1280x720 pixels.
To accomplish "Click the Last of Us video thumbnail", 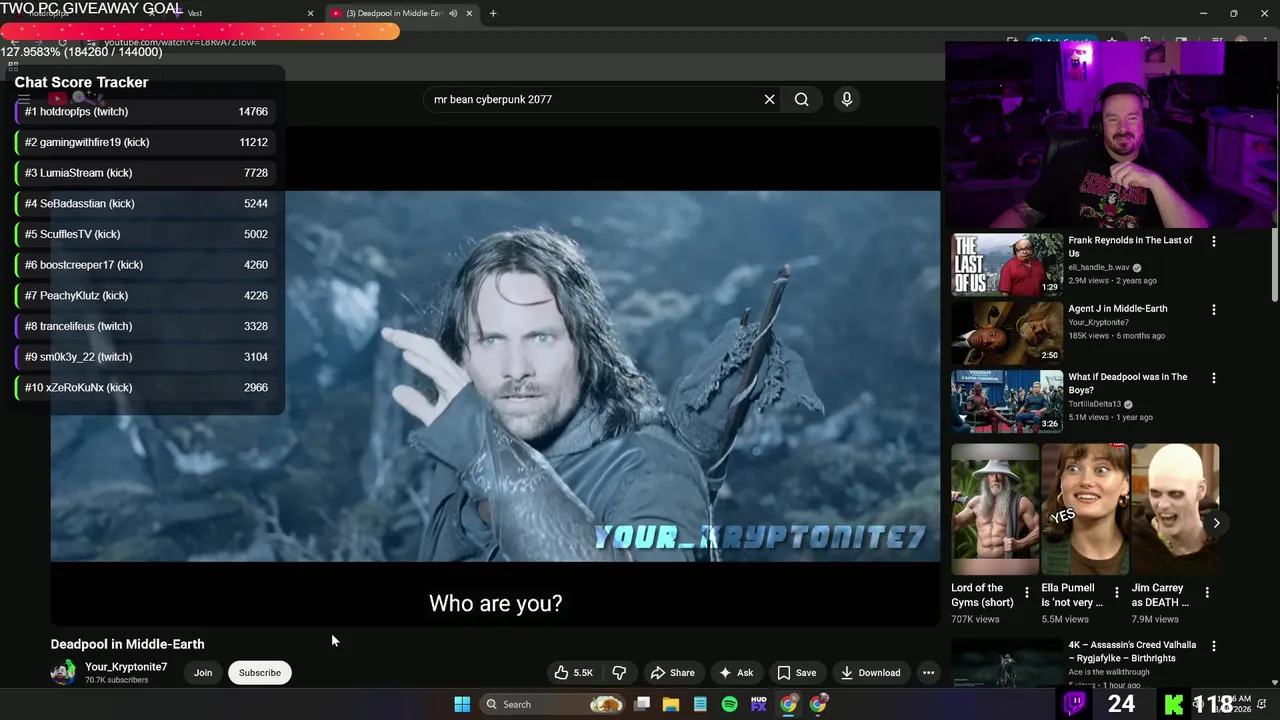I will 1007,265.
